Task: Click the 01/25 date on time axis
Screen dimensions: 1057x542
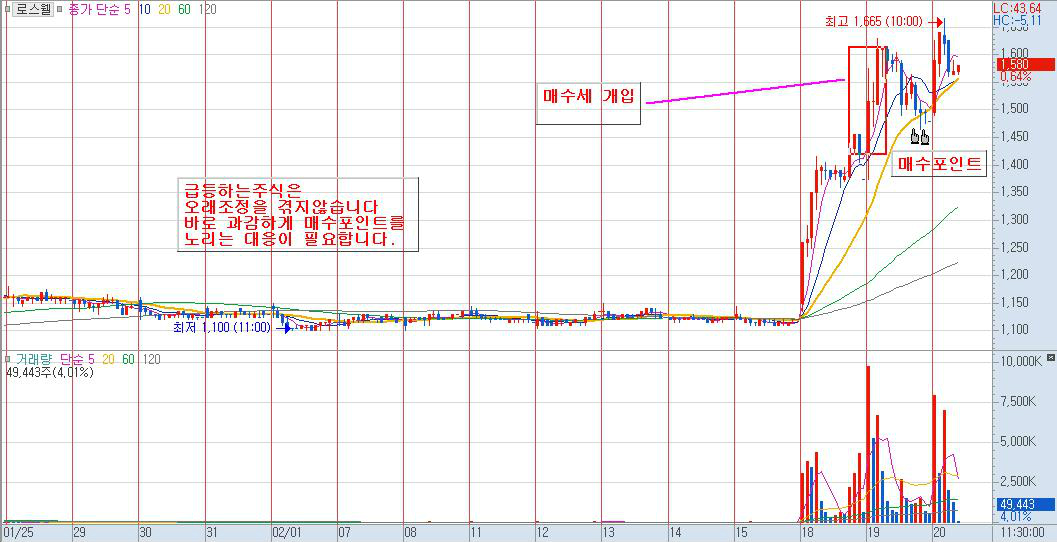Action: [16, 533]
